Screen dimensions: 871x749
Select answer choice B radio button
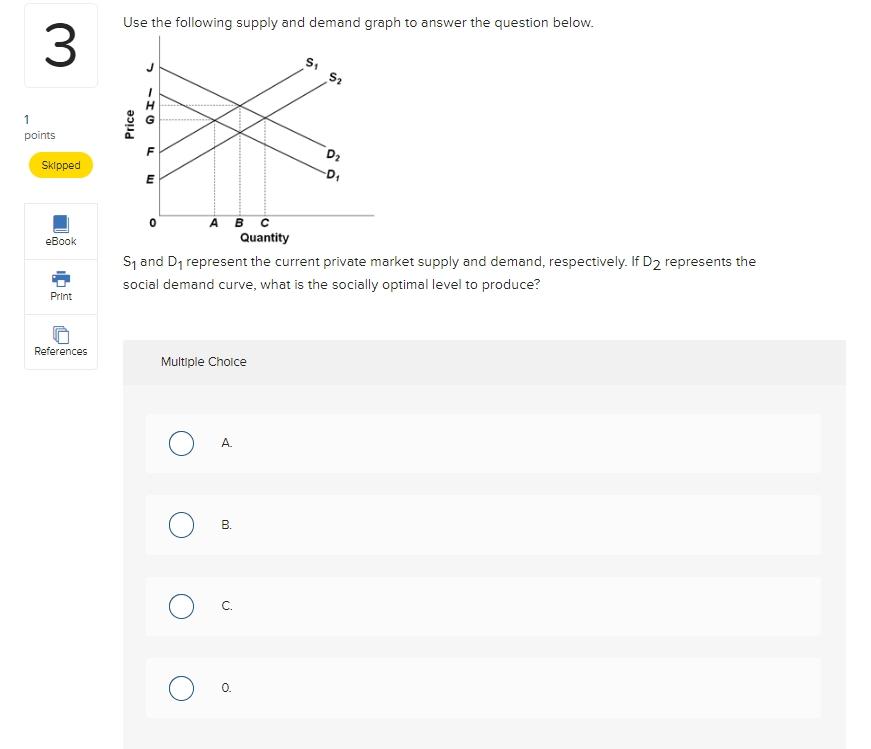(181, 524)
